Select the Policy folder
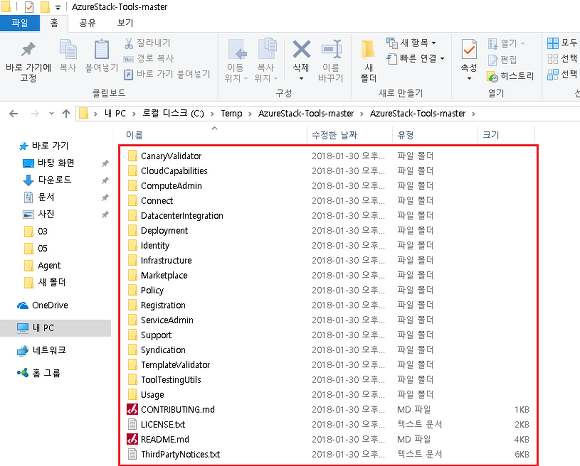The height and width of the screenshot is (466, 580). [x=152, y=290]
